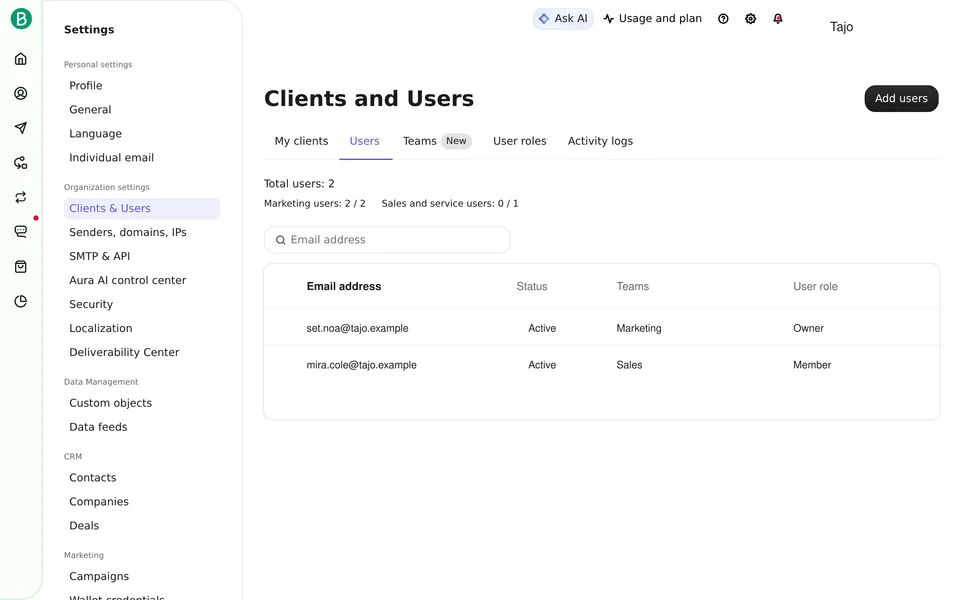The image size is (960, 600).
Task: Click the Add users button
Action: (x=901, y=99)
